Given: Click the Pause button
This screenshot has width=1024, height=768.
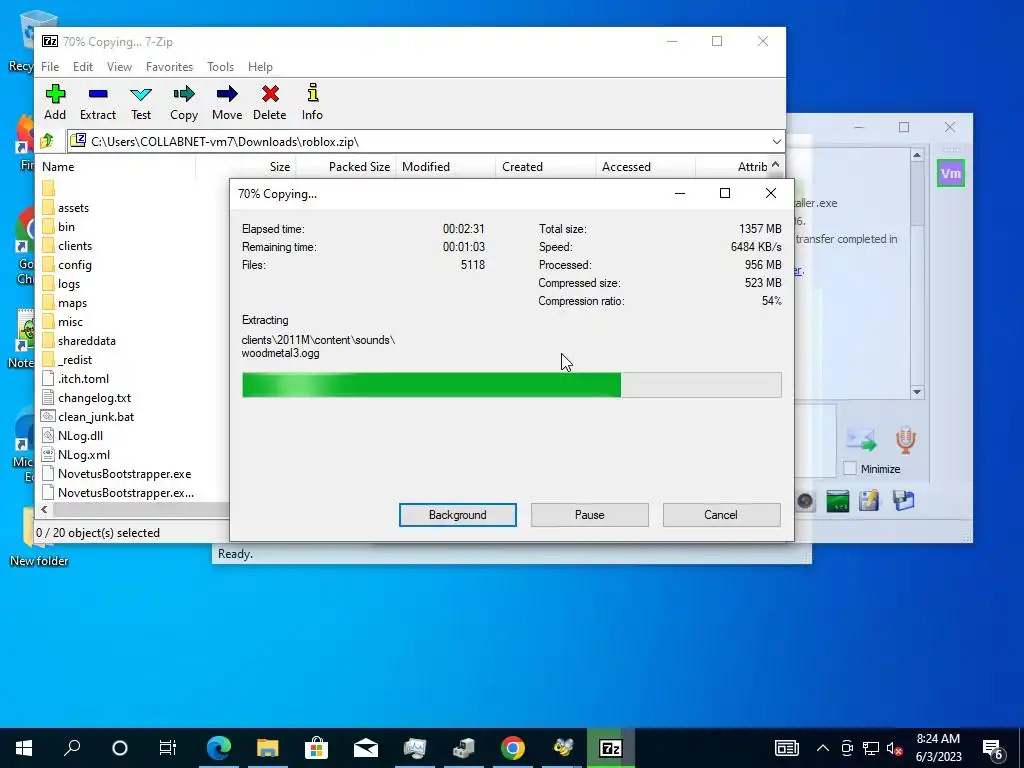Looking at the screenshot, I should click(589, 515).
